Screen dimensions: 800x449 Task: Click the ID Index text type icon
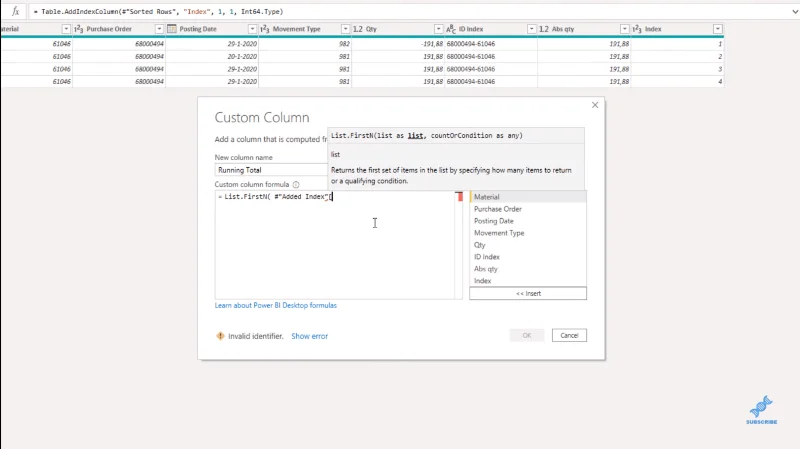point(451,29)
